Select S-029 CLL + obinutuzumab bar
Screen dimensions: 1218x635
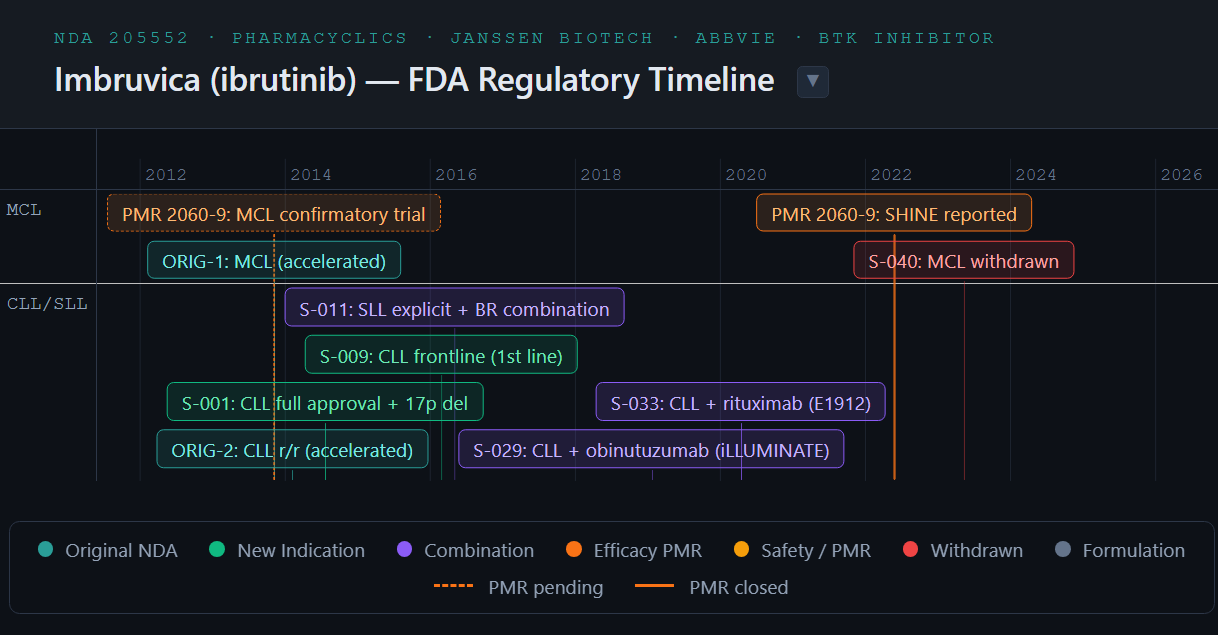coord(652,450)
